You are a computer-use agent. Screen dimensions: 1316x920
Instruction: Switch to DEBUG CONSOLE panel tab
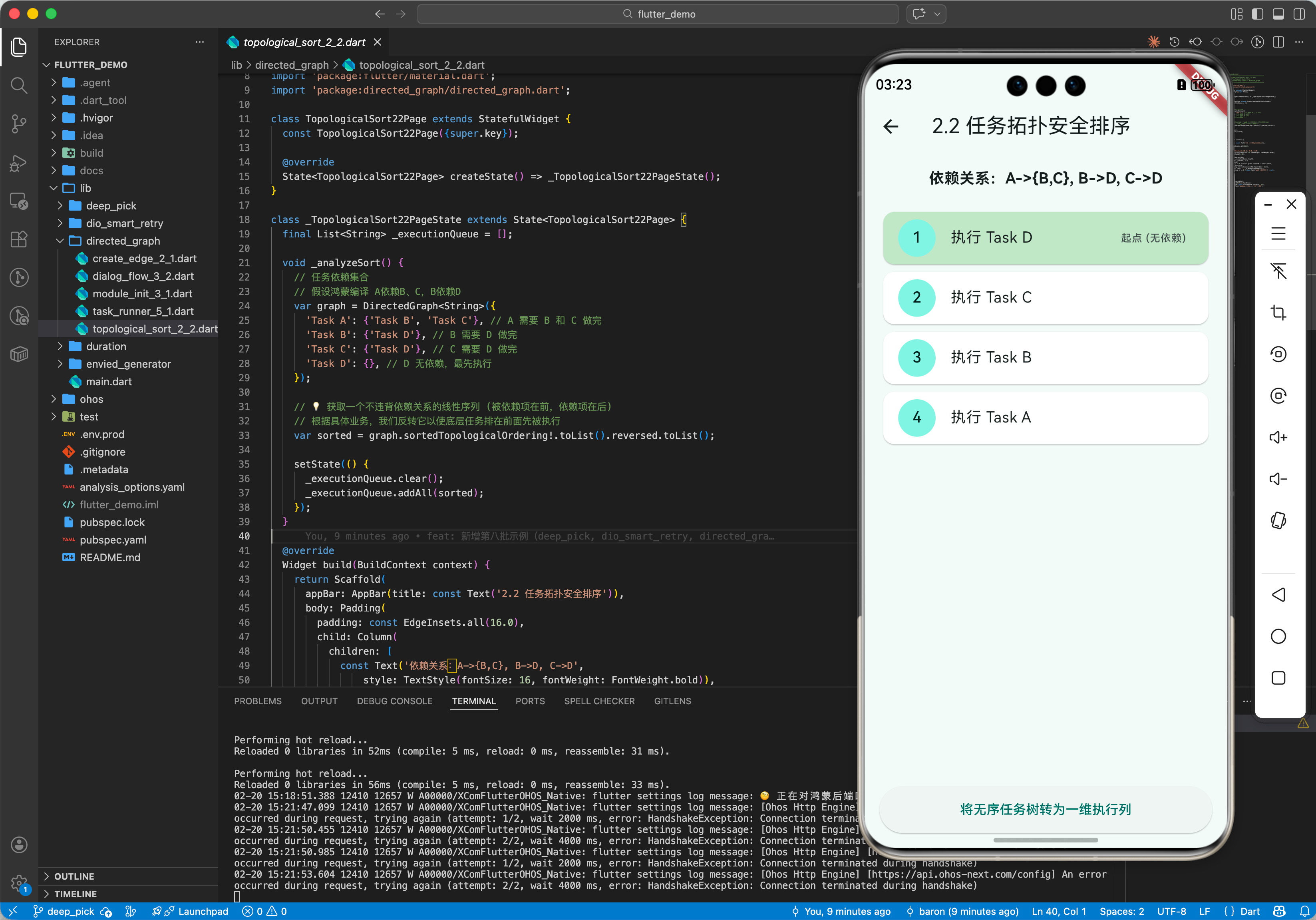coord(394,701)
